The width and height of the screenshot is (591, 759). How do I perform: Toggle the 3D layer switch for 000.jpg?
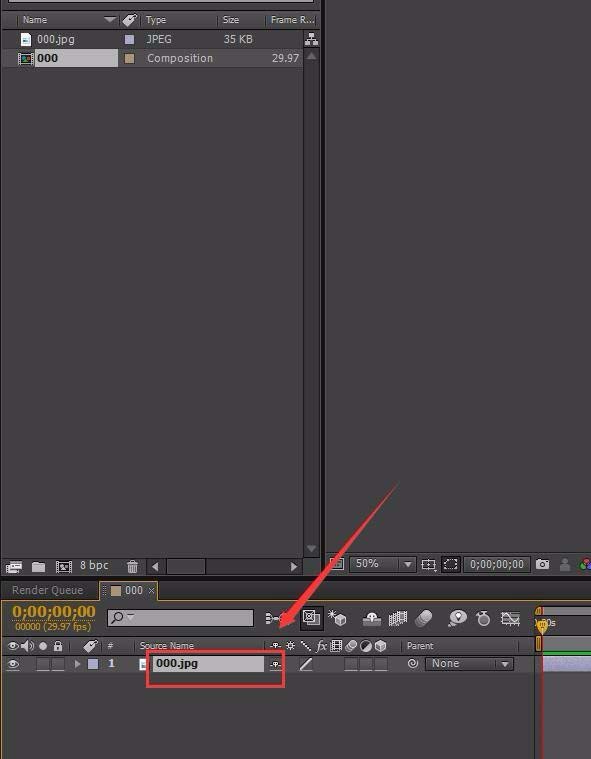tap(381, 664)
